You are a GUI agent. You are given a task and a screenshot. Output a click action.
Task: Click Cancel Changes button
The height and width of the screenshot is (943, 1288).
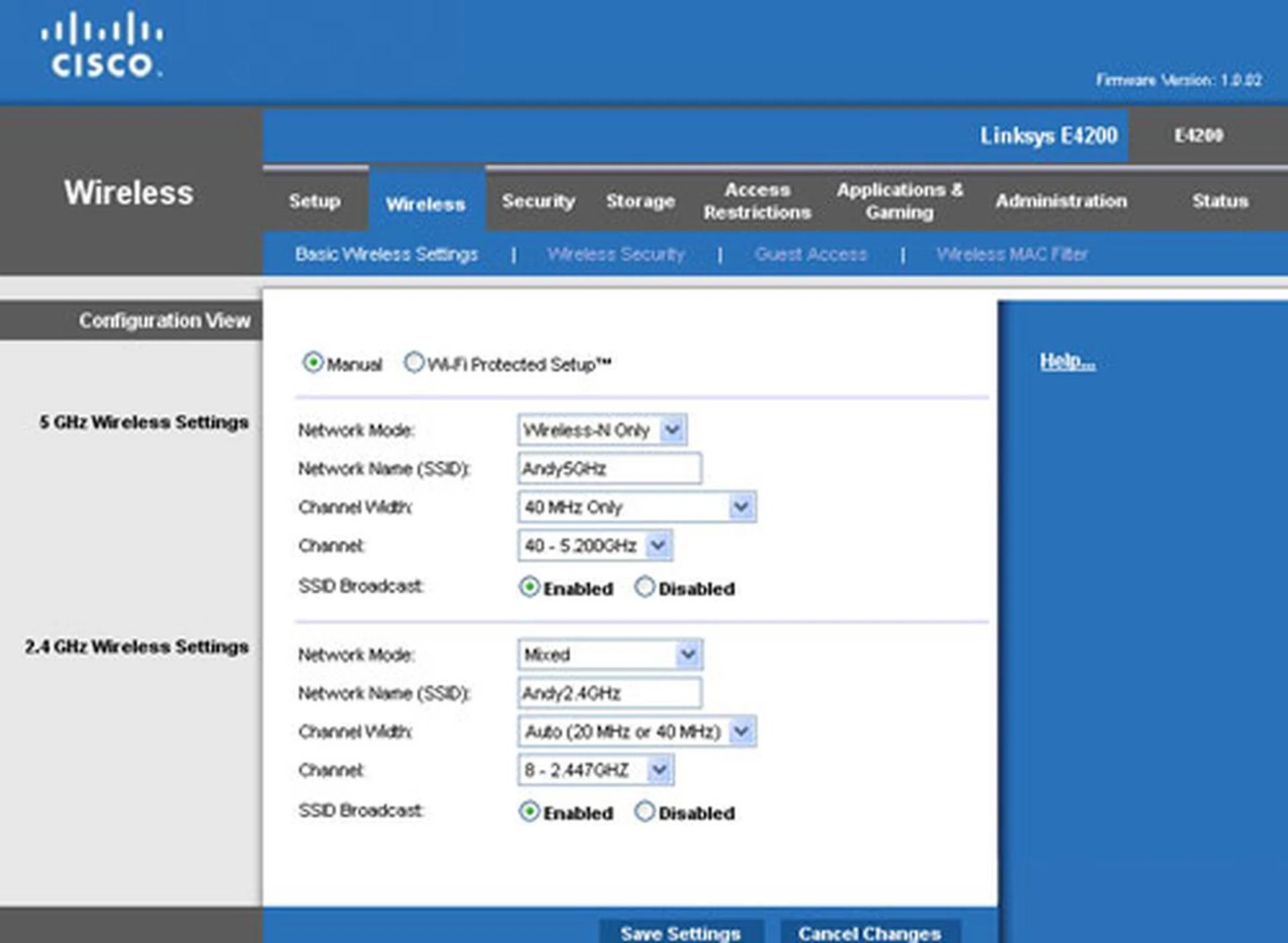coord(869,932)
